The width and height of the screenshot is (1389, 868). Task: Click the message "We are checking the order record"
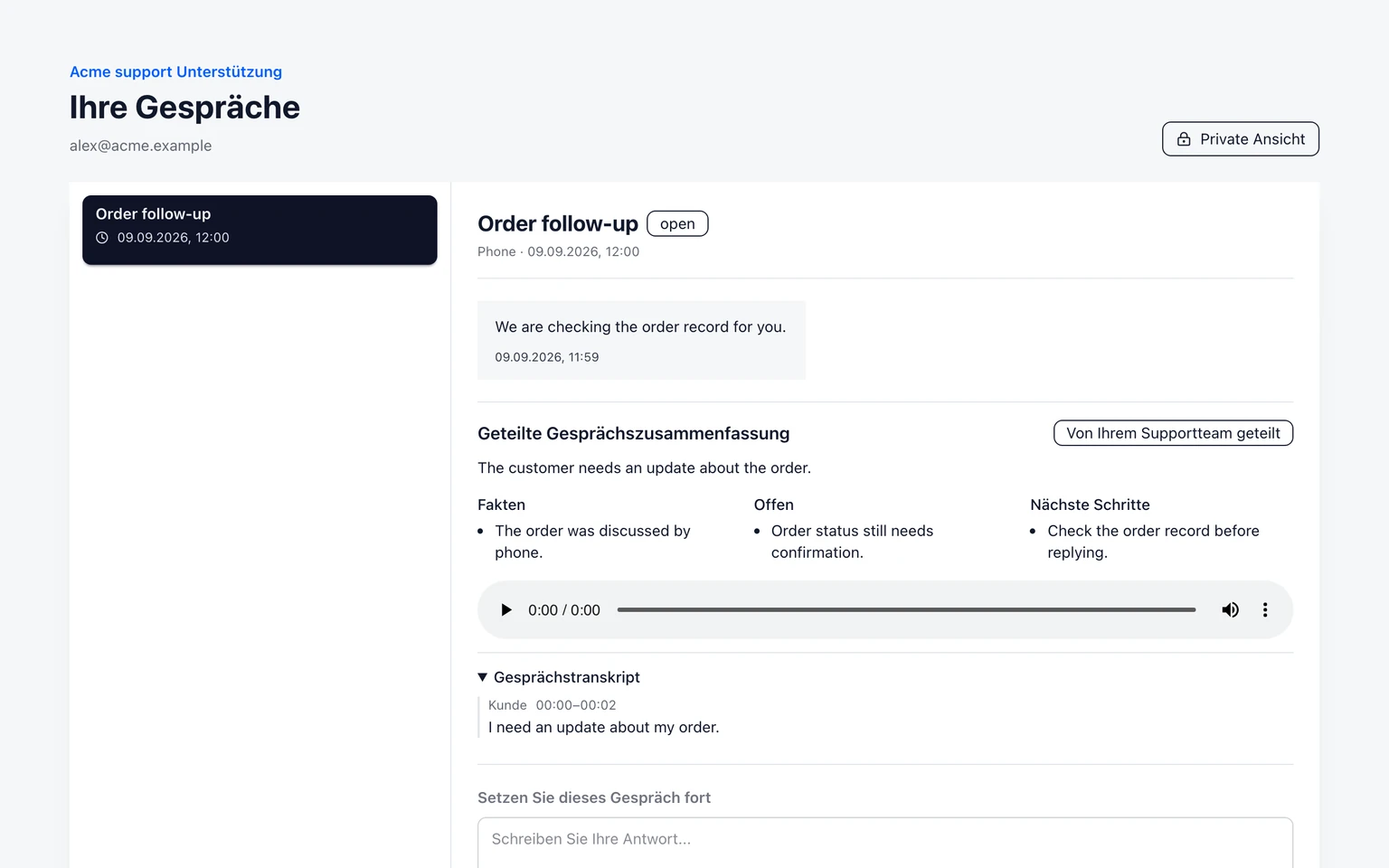640,327
